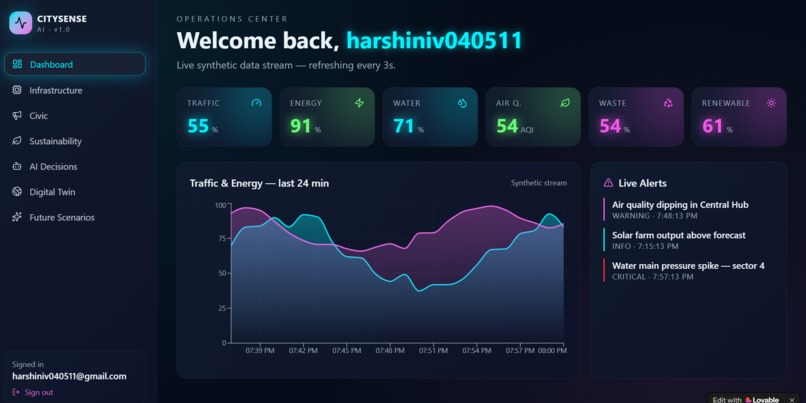Image resolution: width=806 pixels, height=403 pixels.
Task: Click the 07:42 PM chart axis label
Action: 303,351
